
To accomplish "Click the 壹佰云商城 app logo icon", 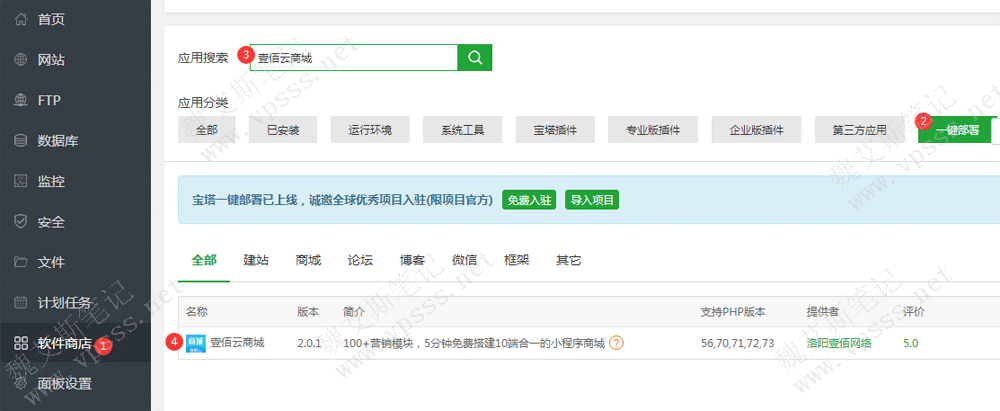I will pos(196,343).
